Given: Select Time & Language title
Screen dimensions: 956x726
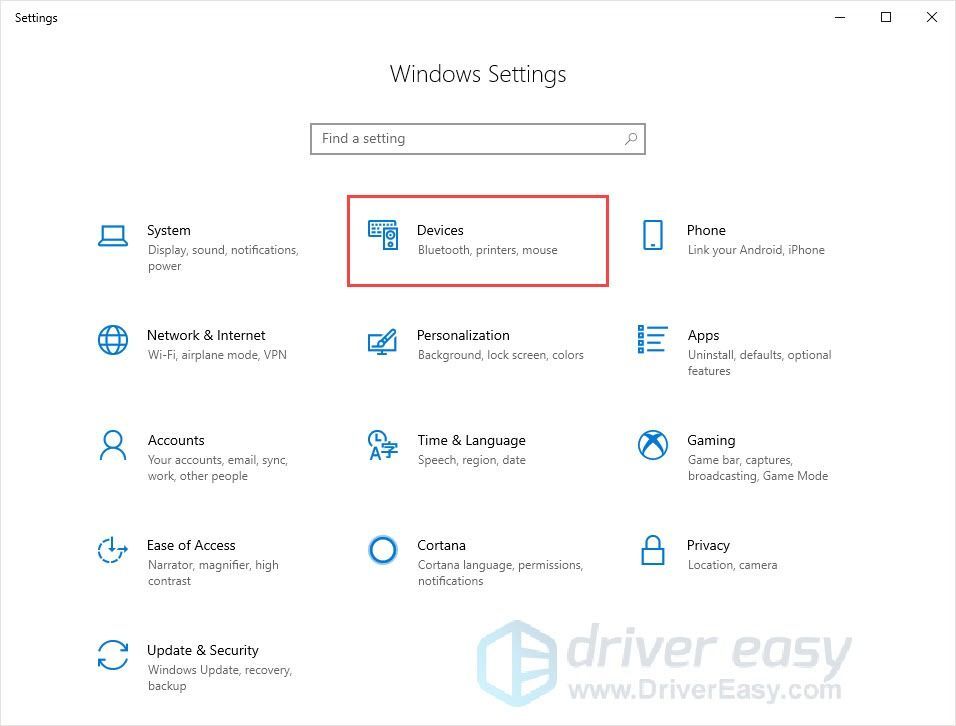Looking at the screenshot, I should click(x=471, y=441).
